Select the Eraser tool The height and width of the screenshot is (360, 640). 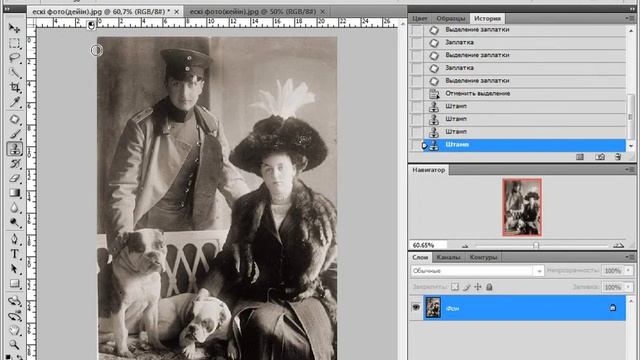[x=14, y=178]
